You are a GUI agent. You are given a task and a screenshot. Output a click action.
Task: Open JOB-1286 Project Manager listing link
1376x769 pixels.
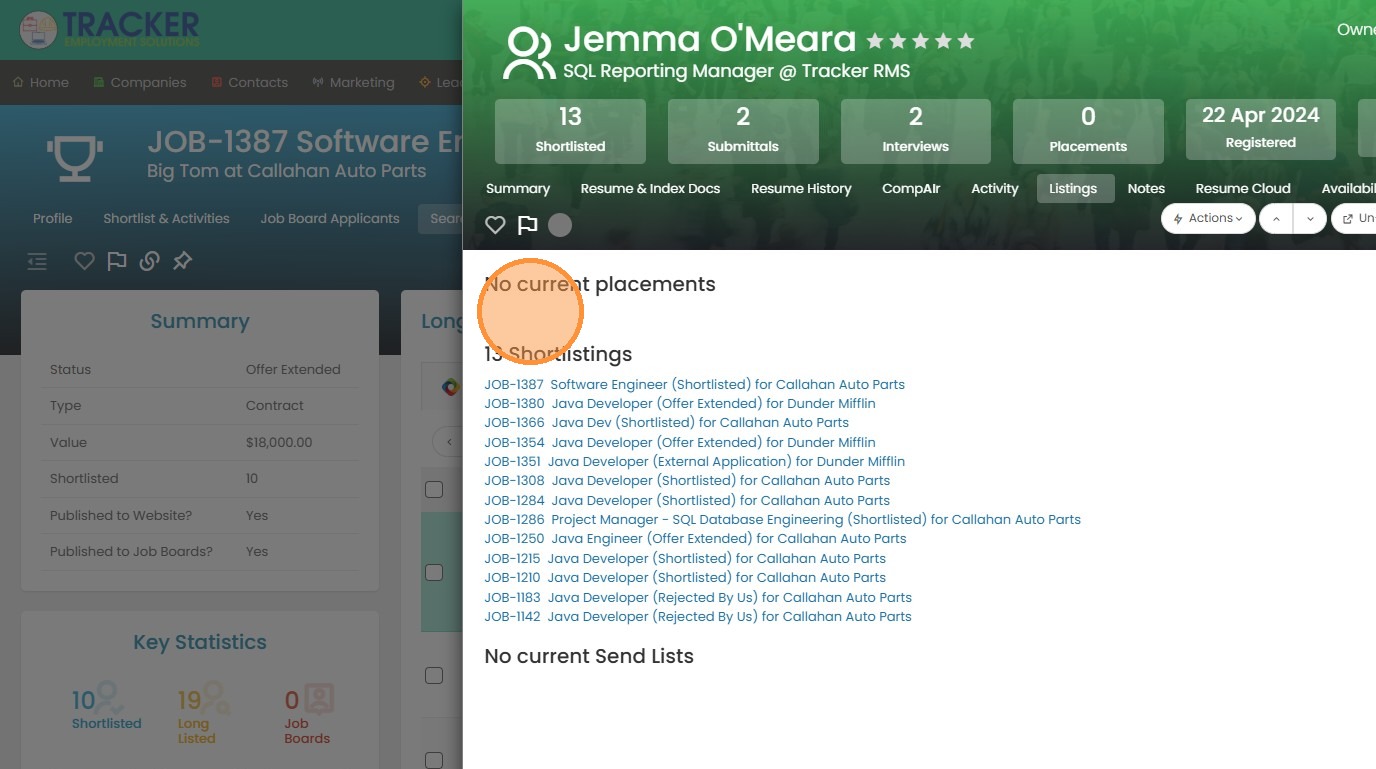(783, 519)
